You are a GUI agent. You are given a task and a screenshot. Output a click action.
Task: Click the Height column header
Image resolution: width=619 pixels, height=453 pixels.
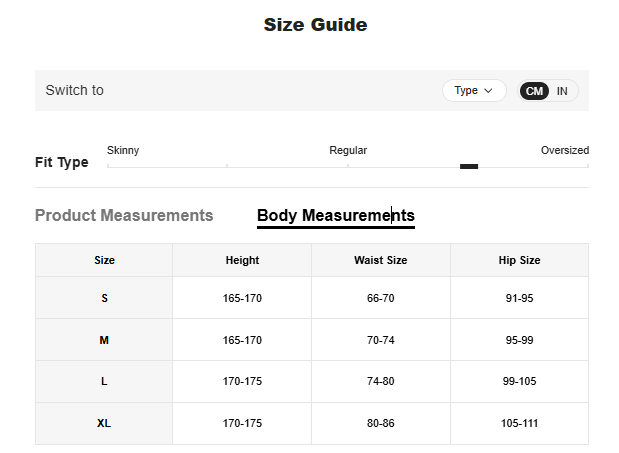pos(242,260)
